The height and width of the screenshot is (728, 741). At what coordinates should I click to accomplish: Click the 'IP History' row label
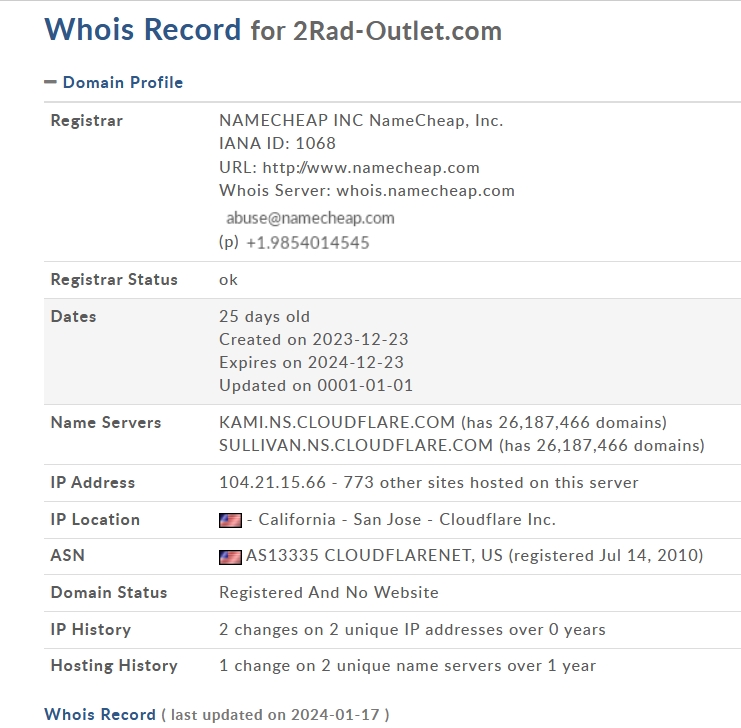(x=91, y=630)
